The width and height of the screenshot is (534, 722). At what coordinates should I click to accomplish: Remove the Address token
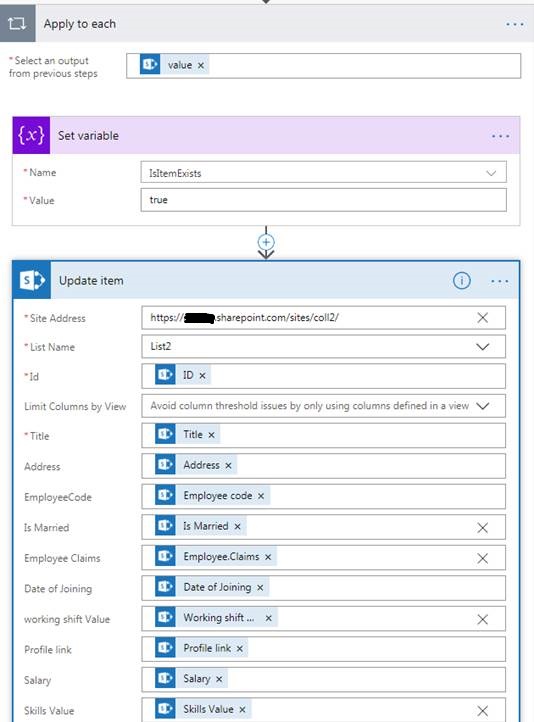click(x=228, y=466)
